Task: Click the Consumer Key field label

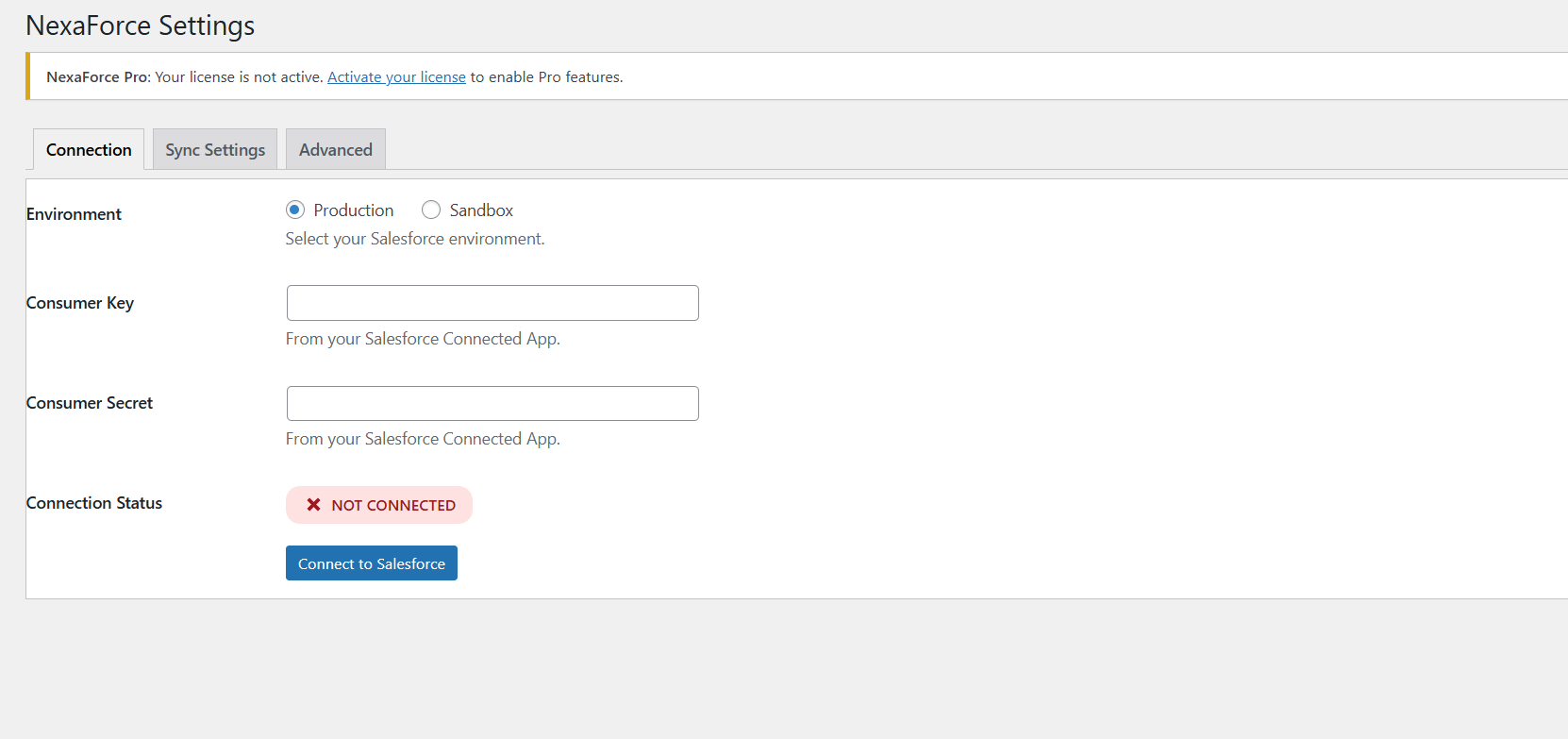Action: point(80,303)
